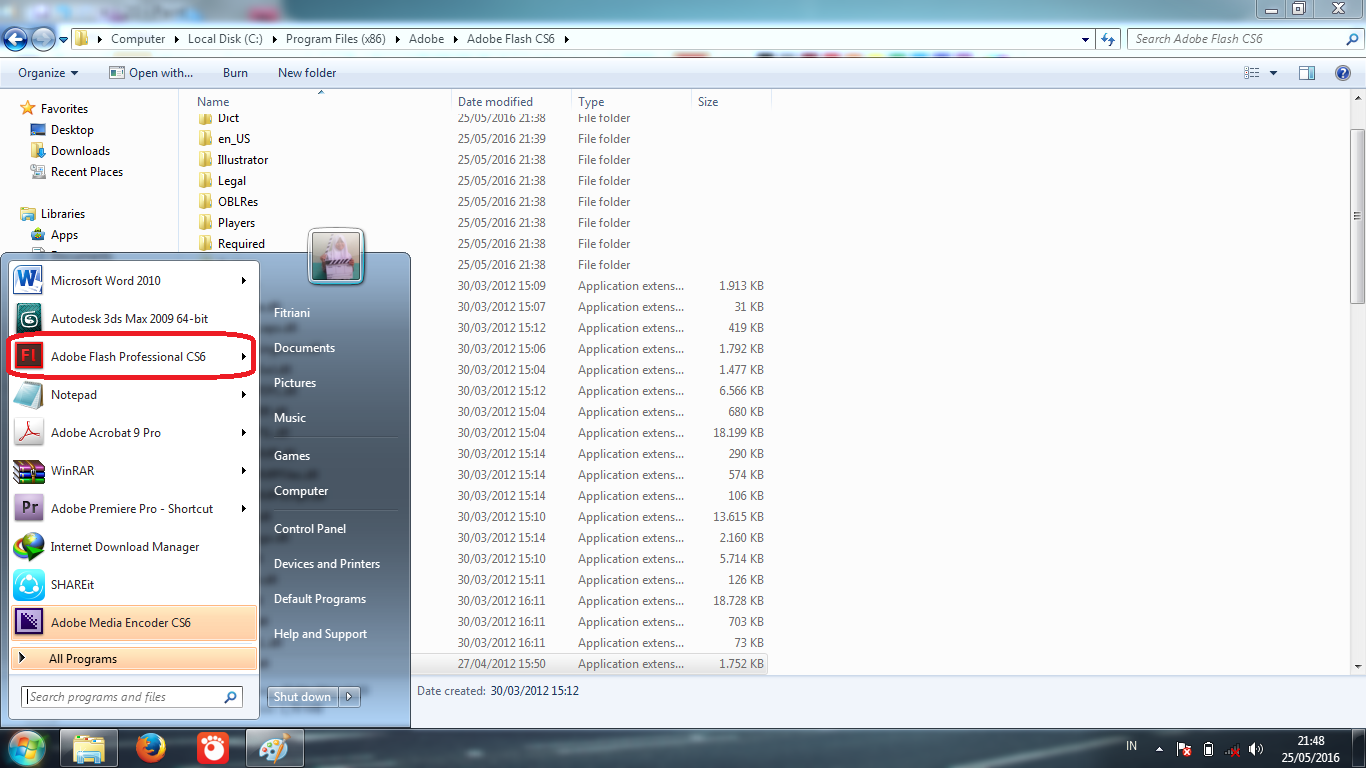1366x768 pixels.
Task: Click the Action Center flag icon
Action: 1184,749
